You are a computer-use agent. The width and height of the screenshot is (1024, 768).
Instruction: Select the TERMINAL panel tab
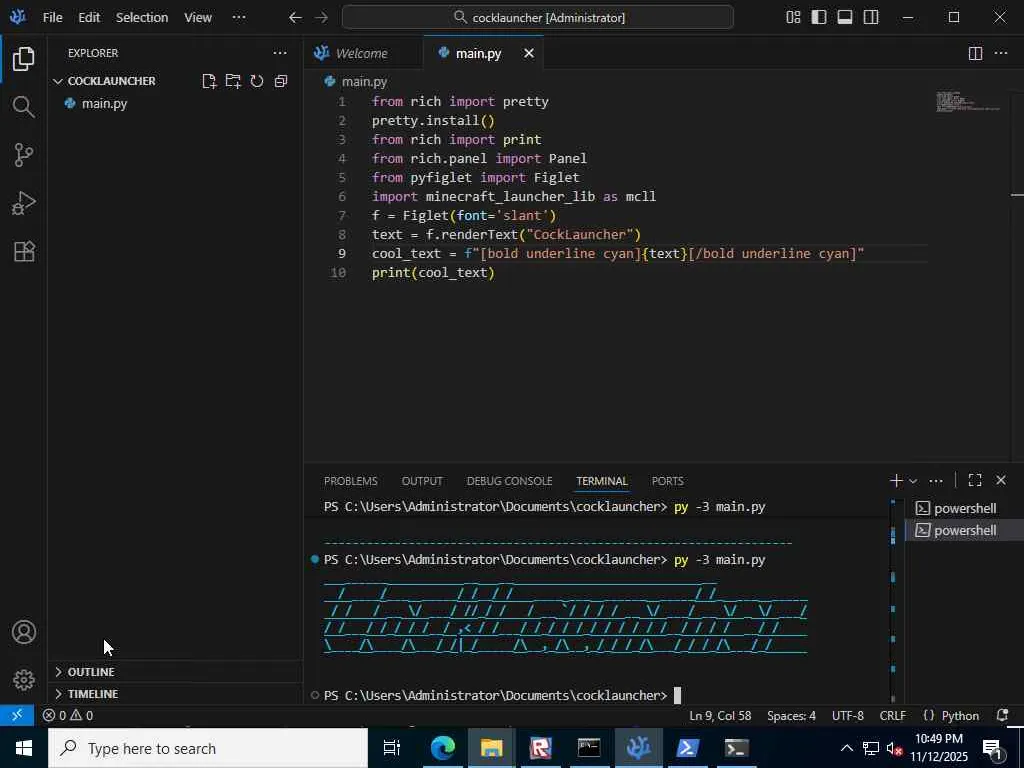pyautogui.click(x=601, y=481)
